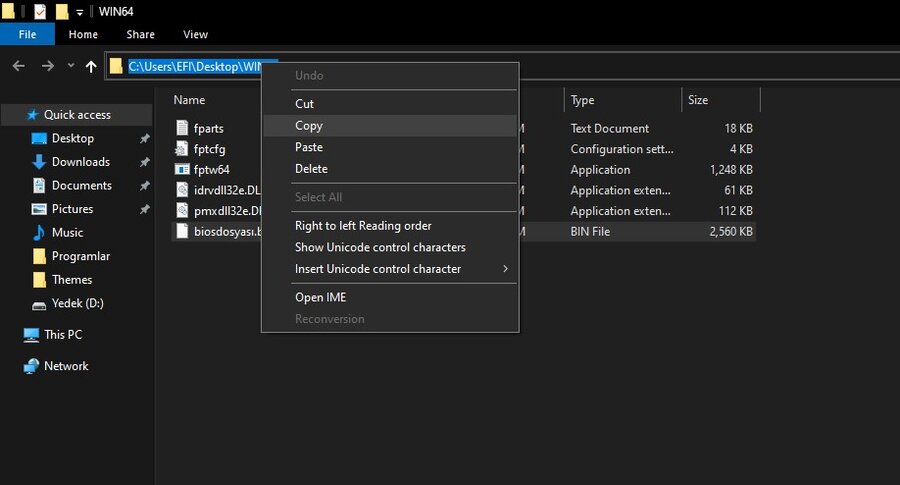Toggle Right to left Reading order
900x485 pixels.
(363, 226)
